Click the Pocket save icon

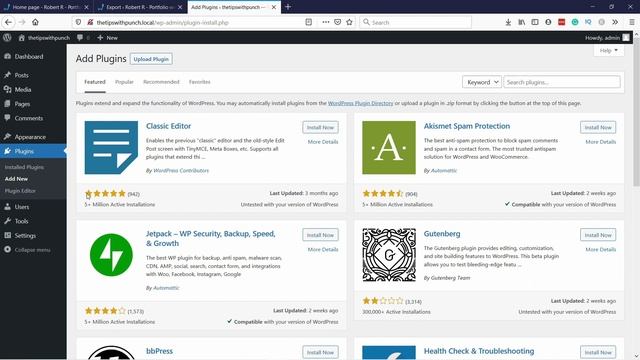(338, 22)
